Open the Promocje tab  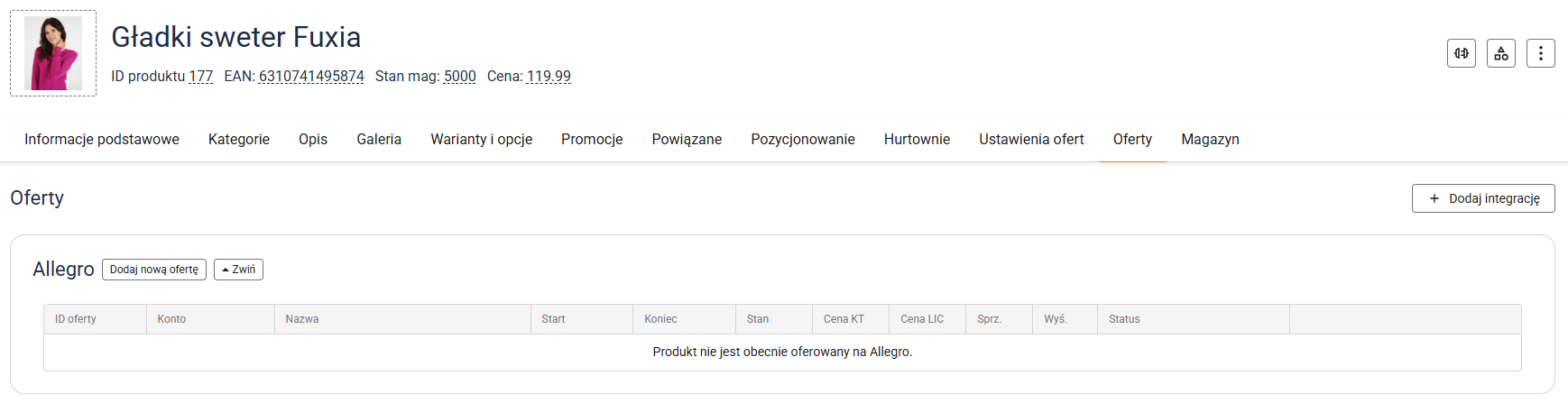pyautogui.click(x=592, y=139)
